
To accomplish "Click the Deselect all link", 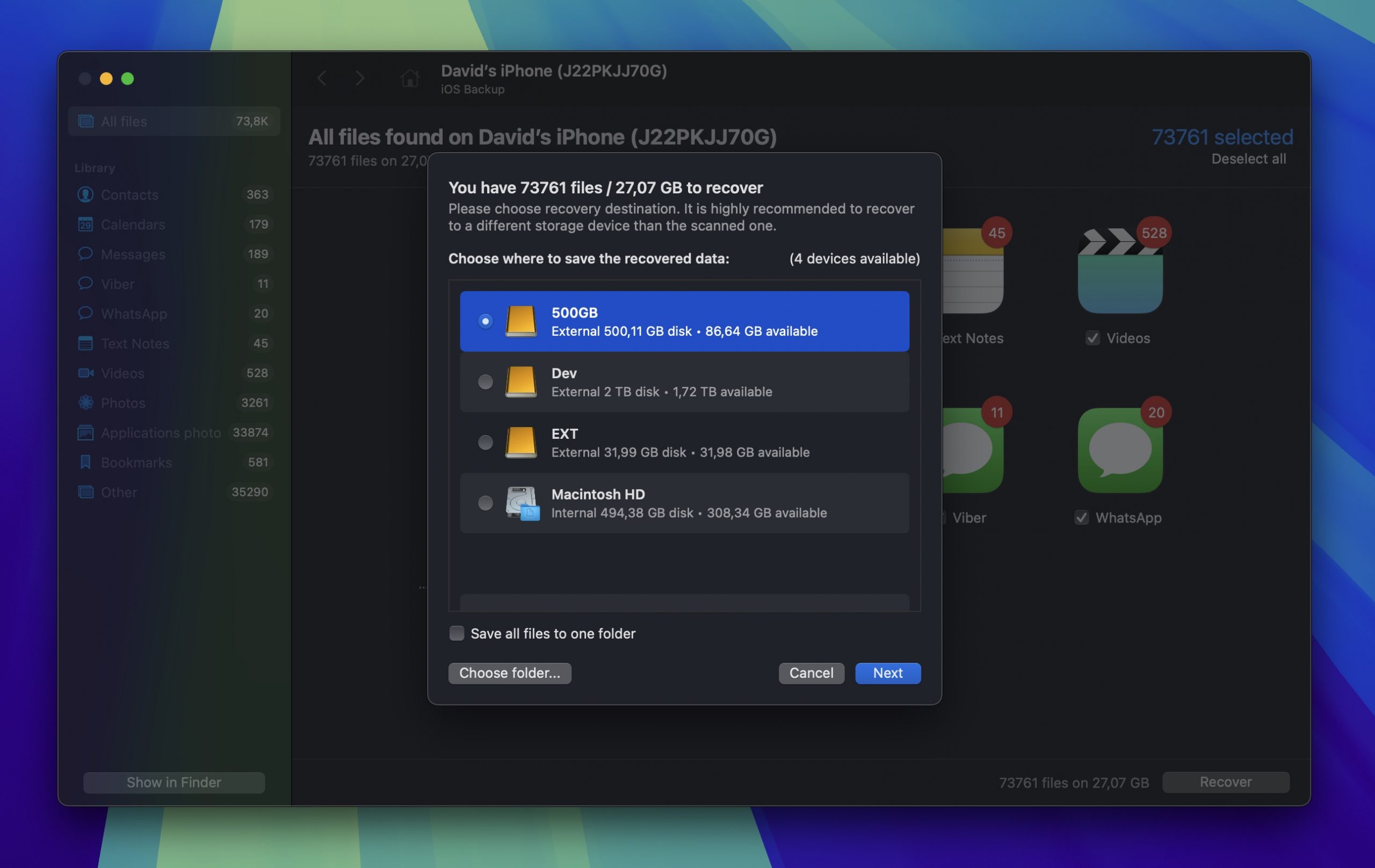I will [1248, 159].
